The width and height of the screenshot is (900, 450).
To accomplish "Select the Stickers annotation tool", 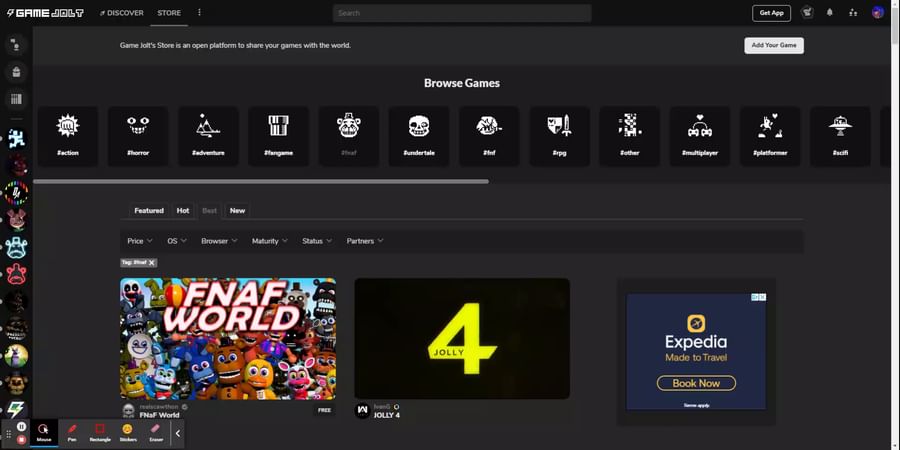I will (128, 433).
